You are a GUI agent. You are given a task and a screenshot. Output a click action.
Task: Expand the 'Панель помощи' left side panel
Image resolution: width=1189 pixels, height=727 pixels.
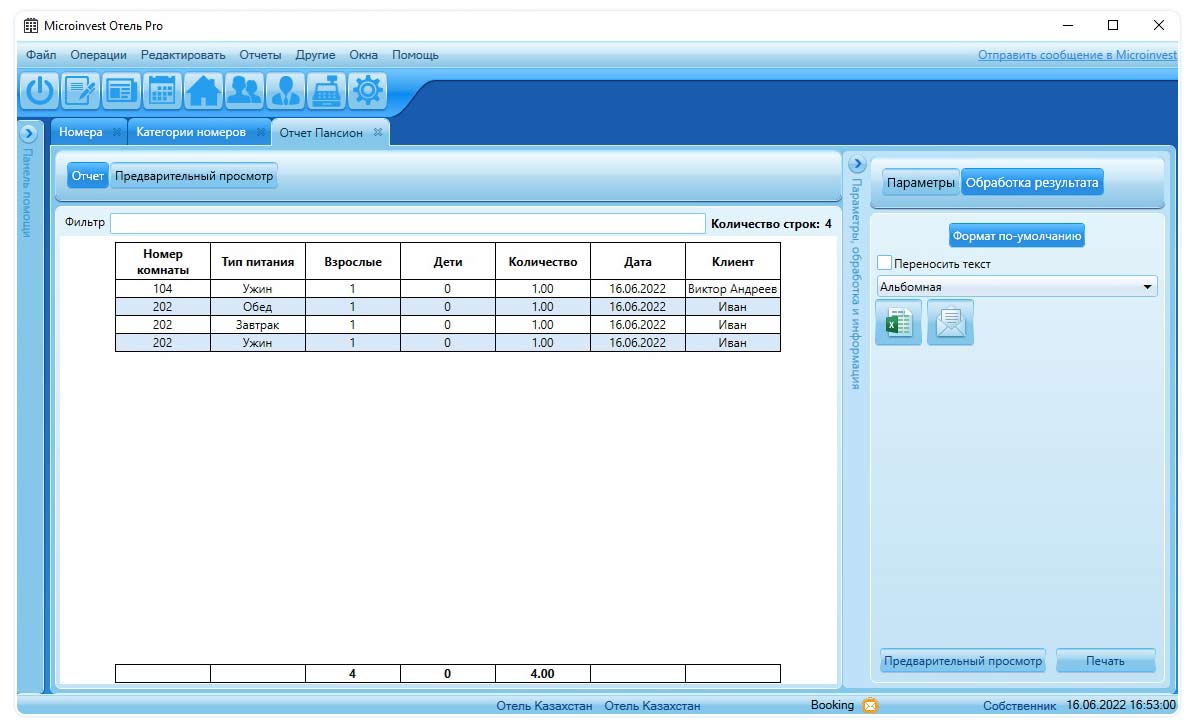click(x=29, y=133)
